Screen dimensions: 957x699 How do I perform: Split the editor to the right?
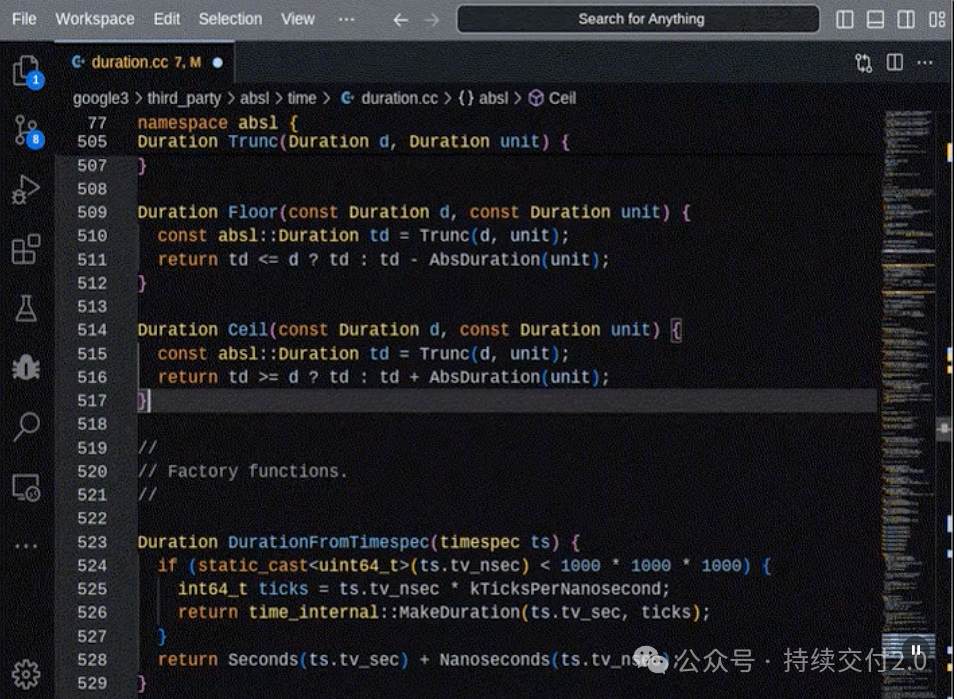(x=895, y=62)
